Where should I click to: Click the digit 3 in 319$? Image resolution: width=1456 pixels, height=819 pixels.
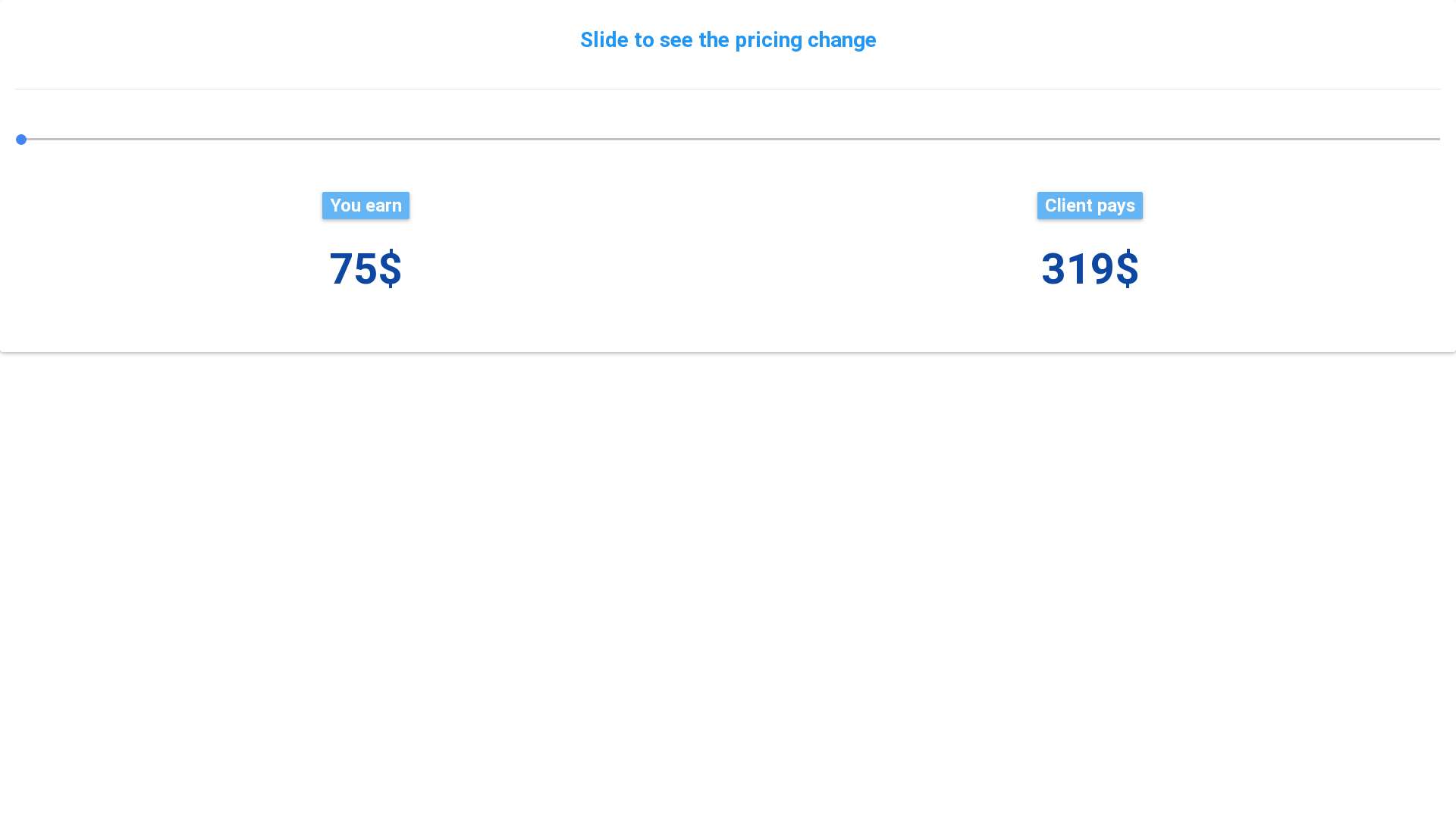click(x=1054, y=269)
